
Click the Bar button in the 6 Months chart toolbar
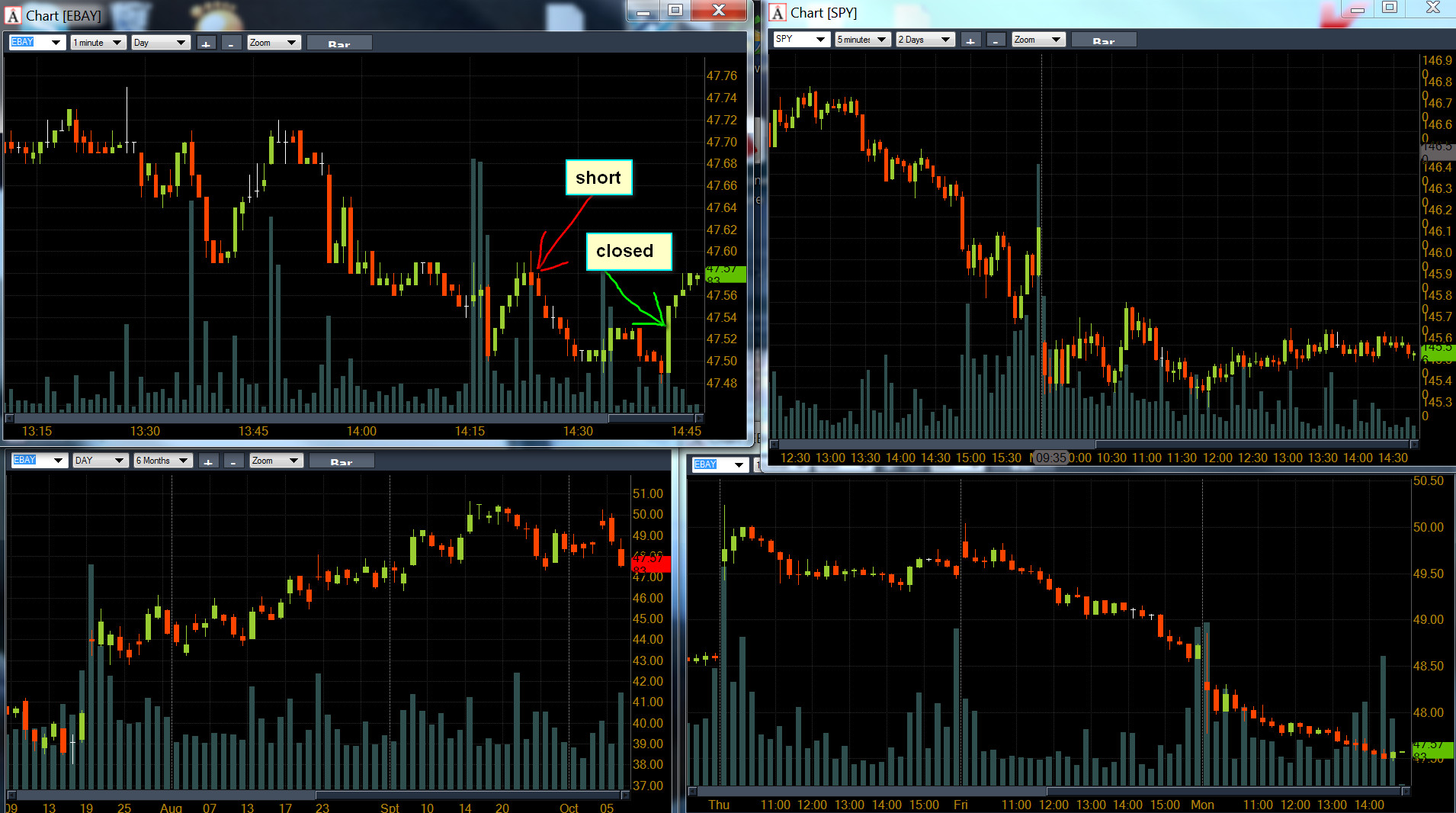pos(342,461)
